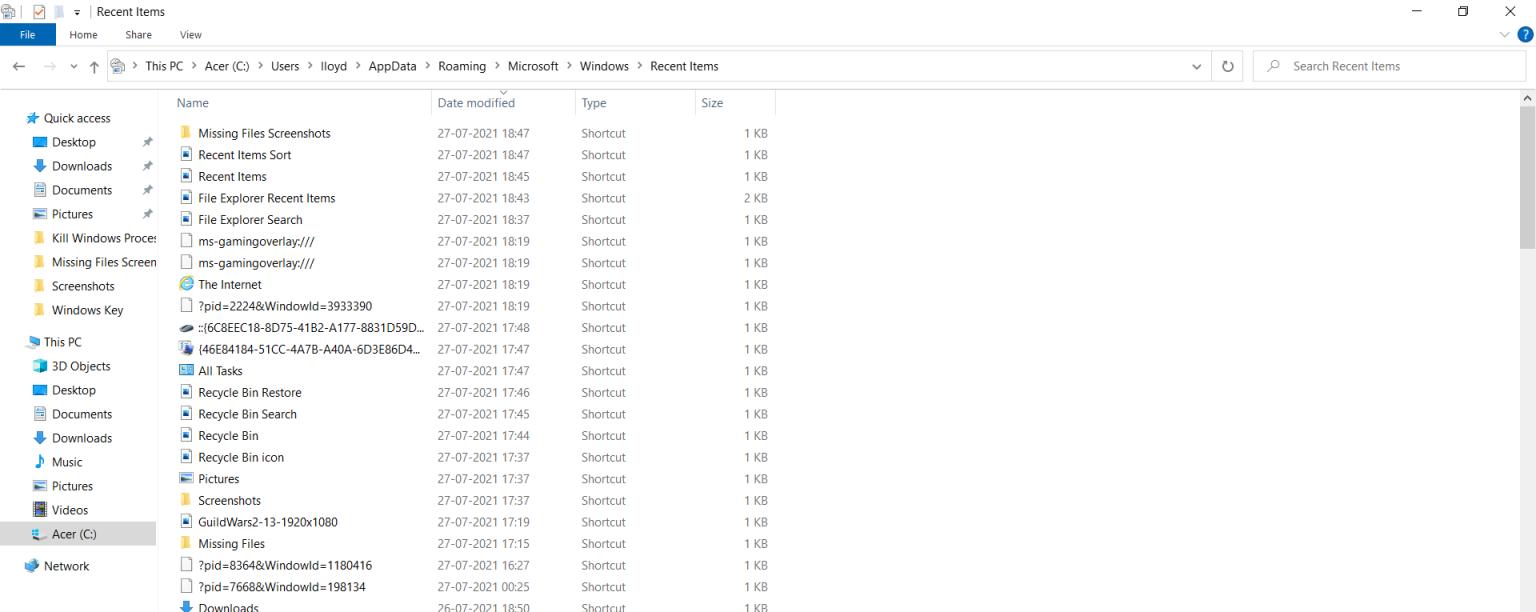This screenshot has width=1536, height=612.
Task: Click the back navigation arrow
Action: 19,65
